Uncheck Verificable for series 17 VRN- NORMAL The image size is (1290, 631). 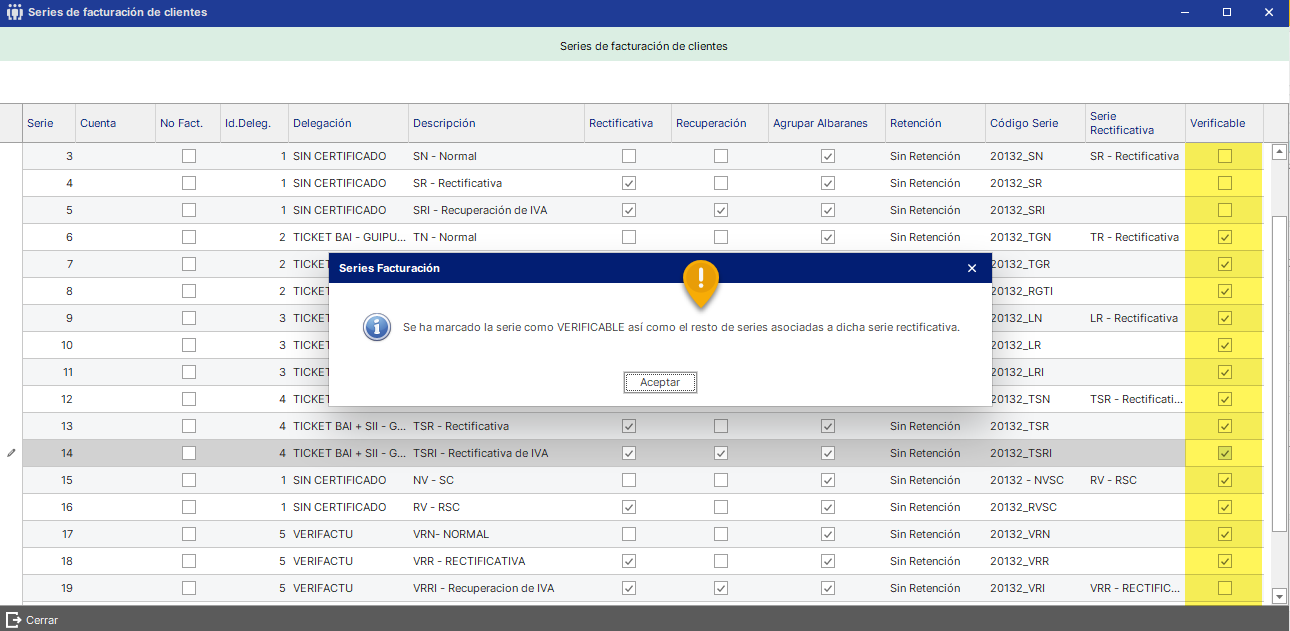pyautogui.click(x=1225, y=534)
